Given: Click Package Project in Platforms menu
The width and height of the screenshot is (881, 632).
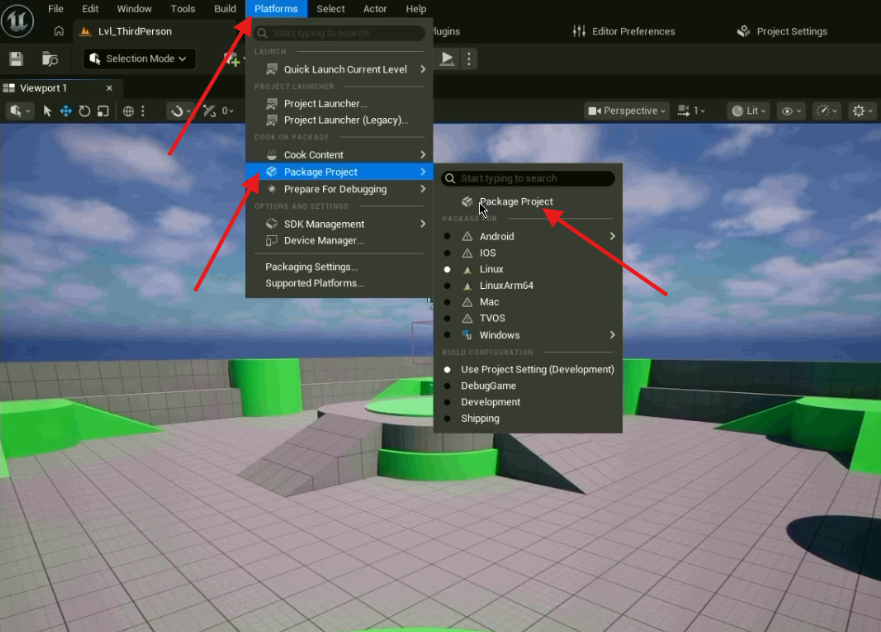Looking at the screenshot, I should click(339, 172).
